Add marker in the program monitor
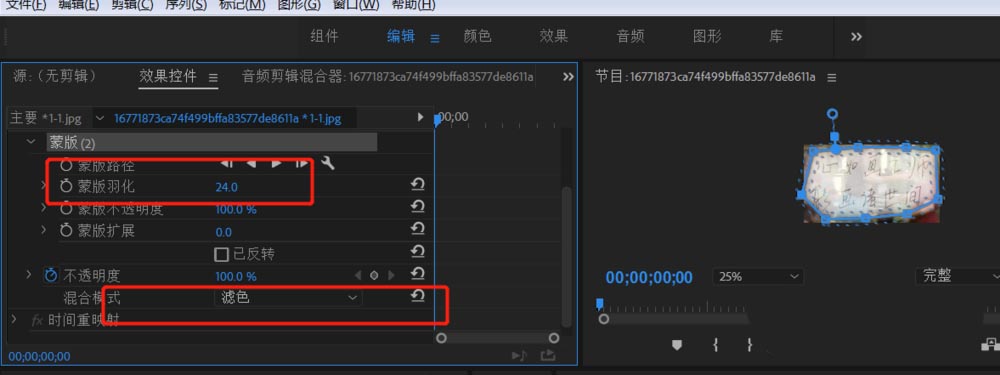The width and height of the screenshot is (1000, 375). pos(677,345)
